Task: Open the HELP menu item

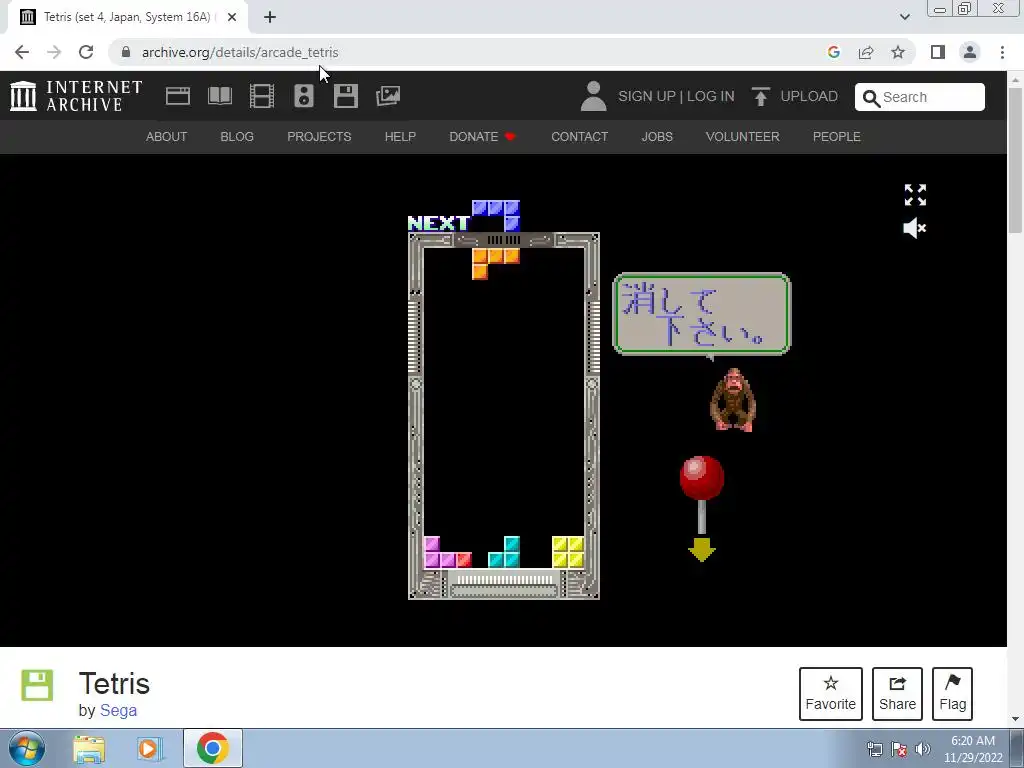Action: click(x=400, y=136)
